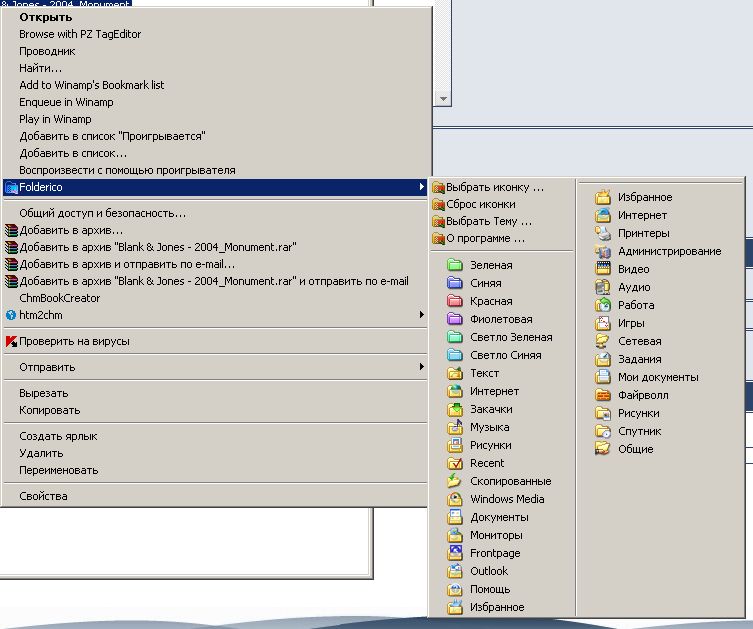The image size is (753, 629).
Task: Choose the Игры folder icon
Action: [603, 323]
